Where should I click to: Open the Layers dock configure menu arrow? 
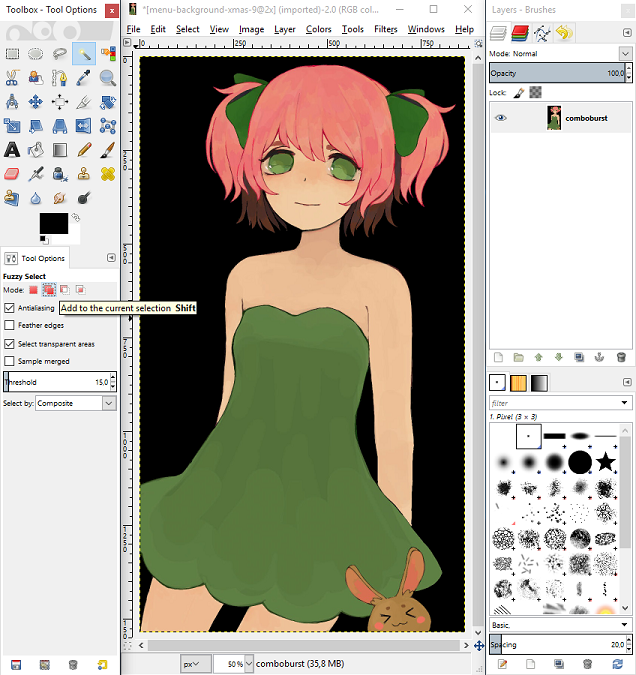click(627, 33)
